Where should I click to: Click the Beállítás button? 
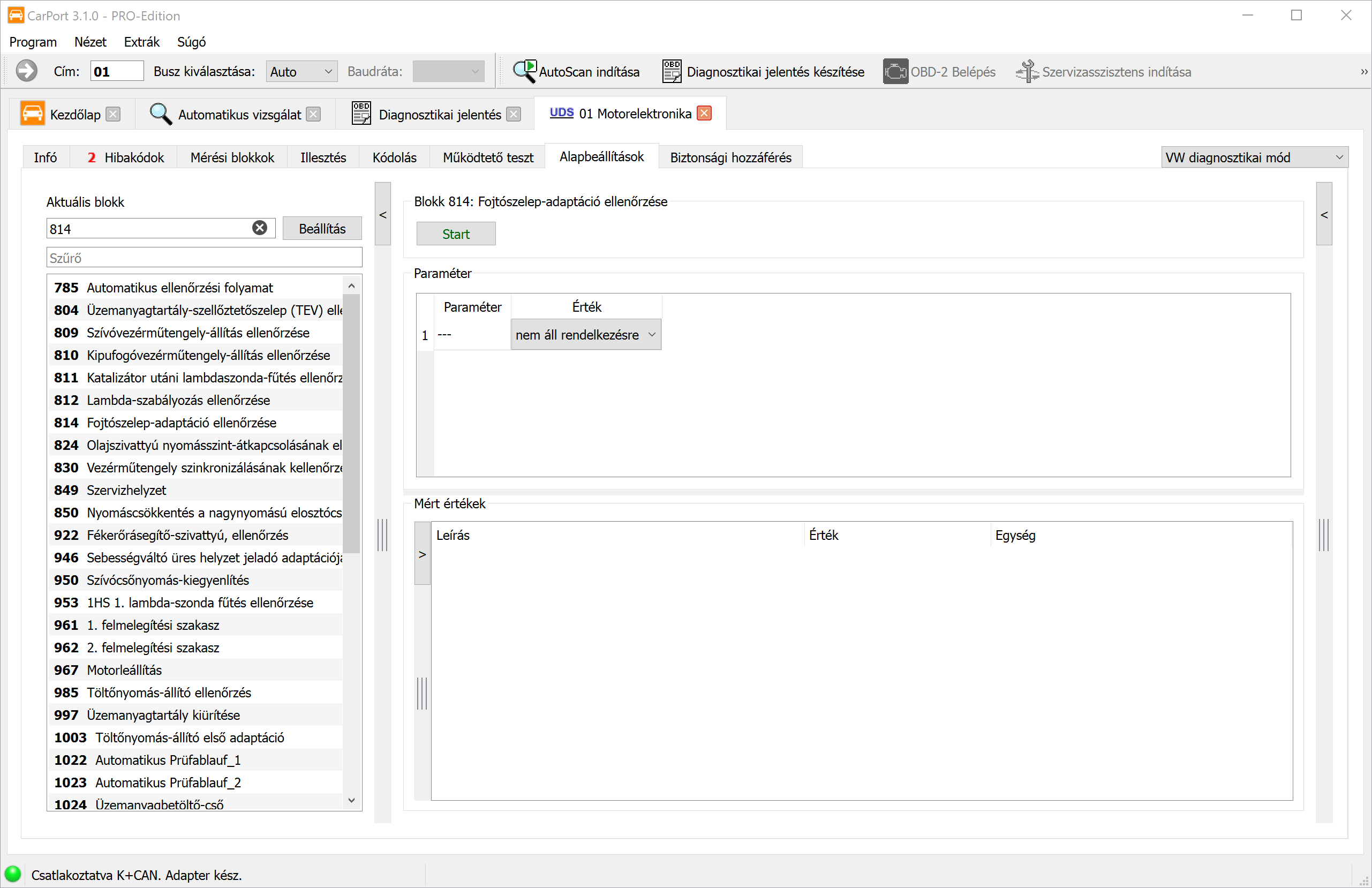pyautogui.click(x=322, y=229)
